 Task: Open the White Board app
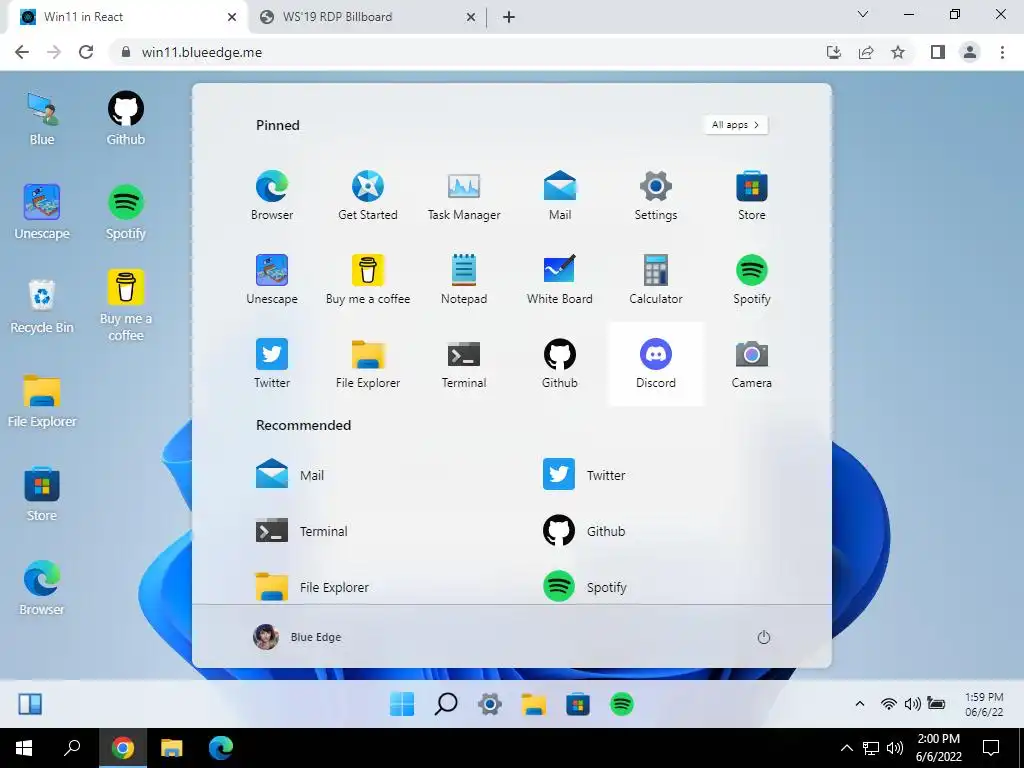coord(560,280)
